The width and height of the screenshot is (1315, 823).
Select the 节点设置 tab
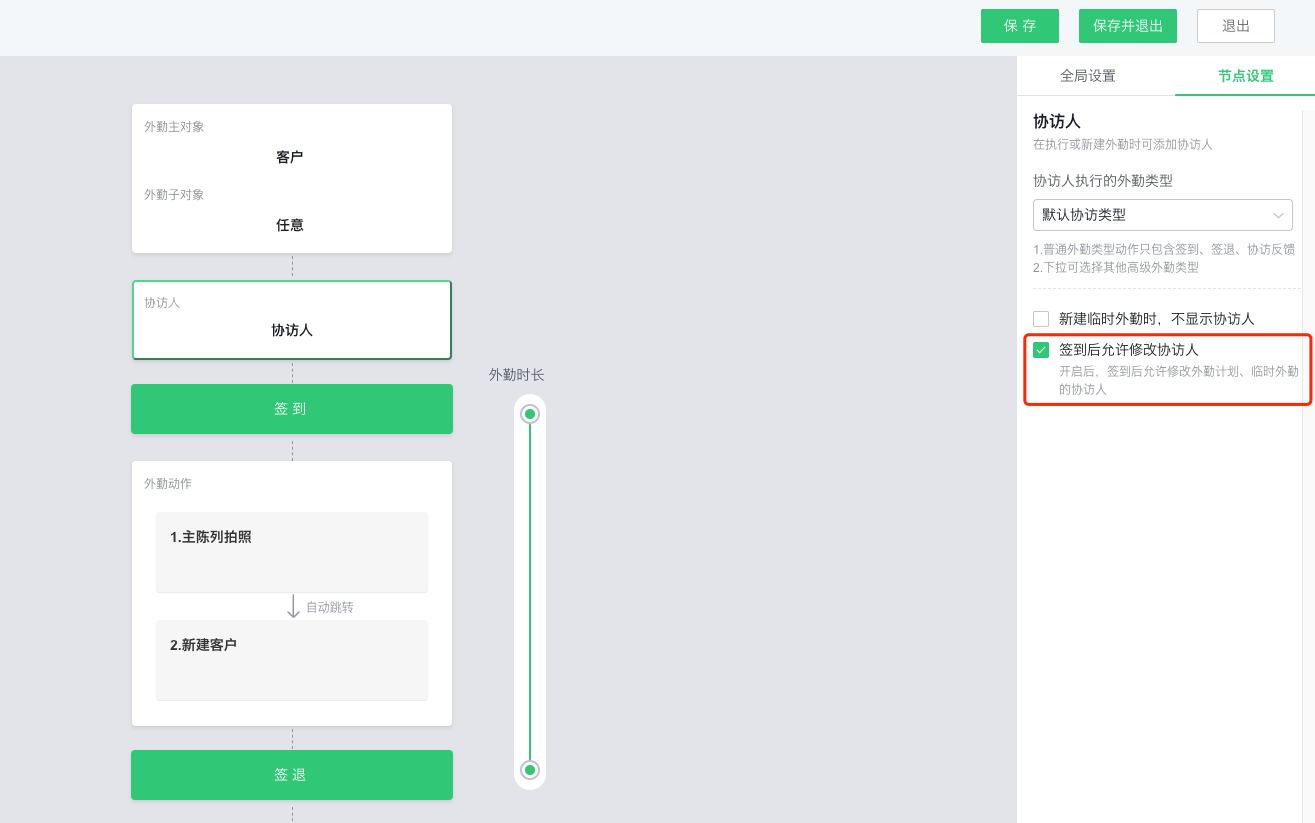[1245, 76]
